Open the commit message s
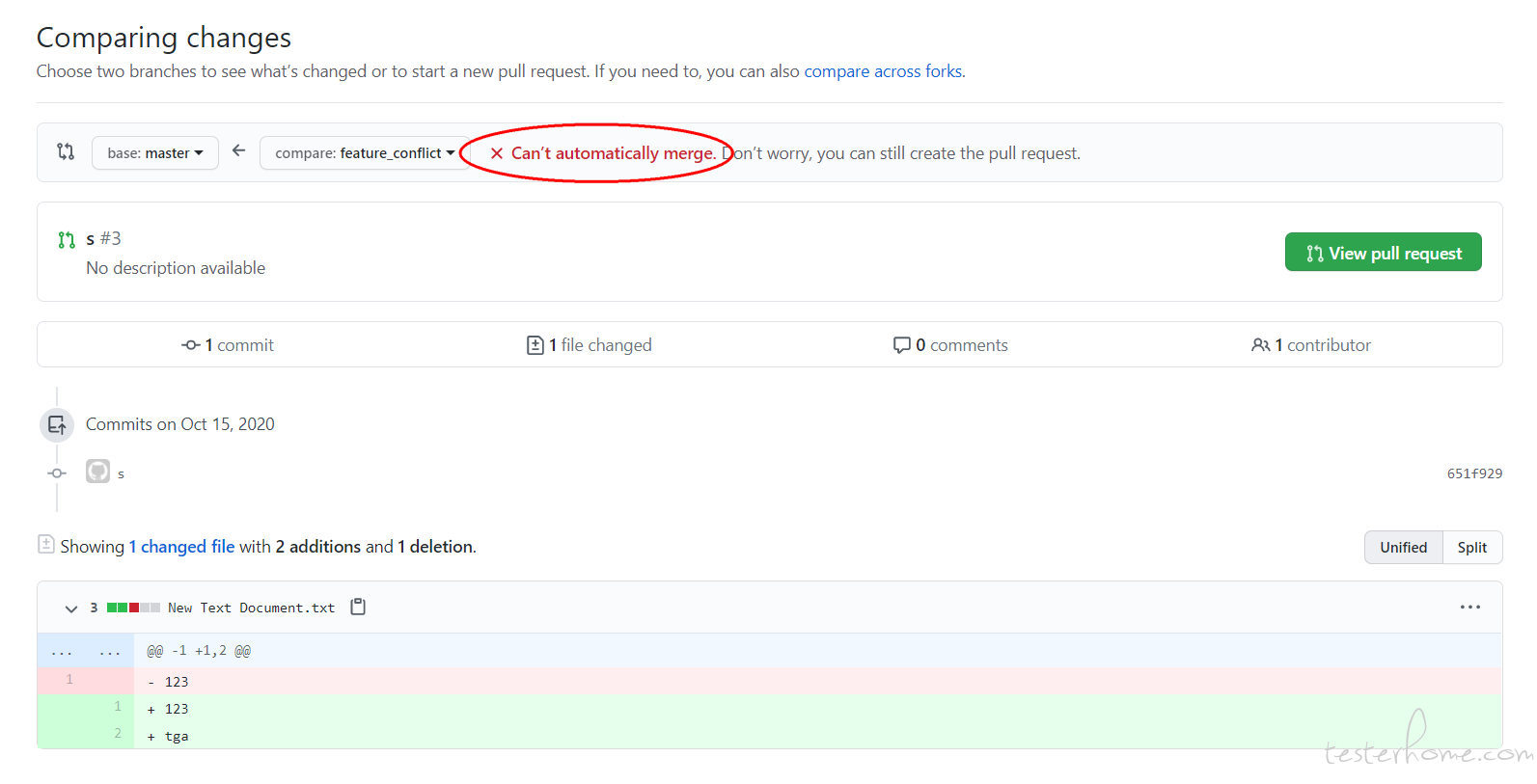This screenshot has height=784, width=1537. 121,473
